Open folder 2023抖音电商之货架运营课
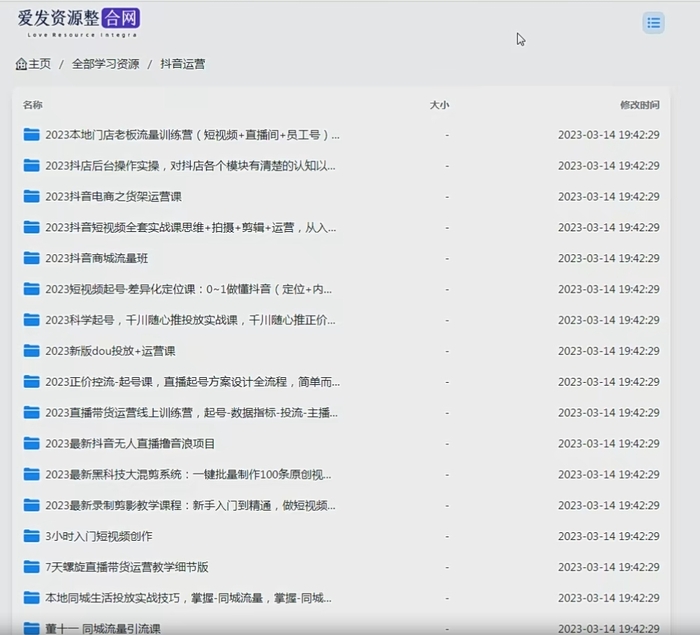Screen dimensions: 700x635 coord(113,197)
